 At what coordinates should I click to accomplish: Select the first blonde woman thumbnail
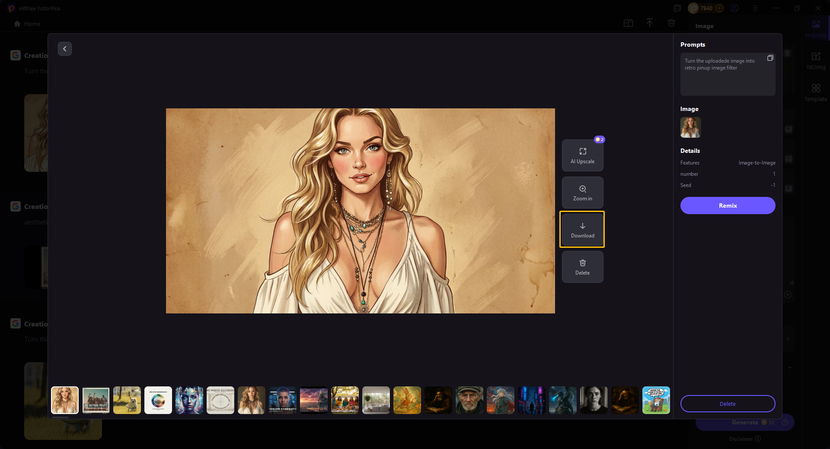point(65,400)
